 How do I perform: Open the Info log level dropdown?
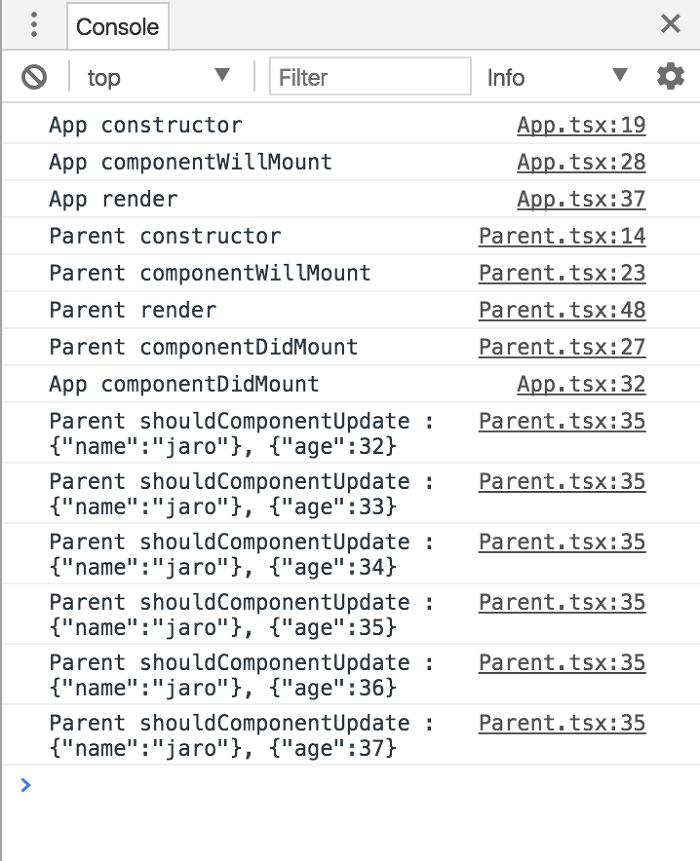(x=557, y=77)
